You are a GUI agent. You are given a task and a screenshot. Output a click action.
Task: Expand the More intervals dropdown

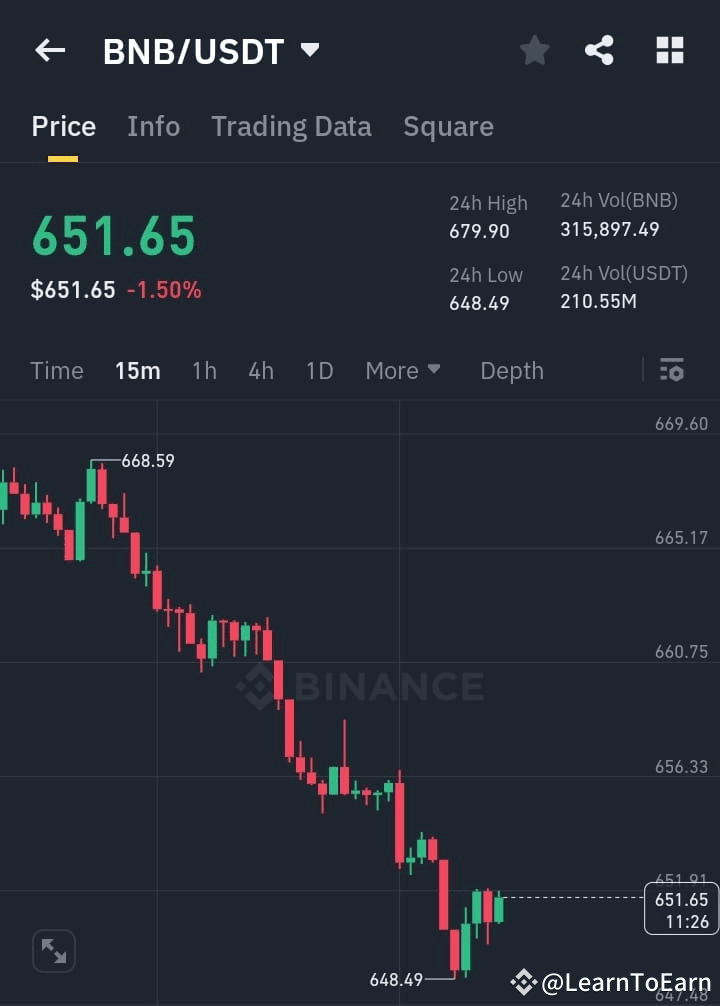tap(402, 370)
